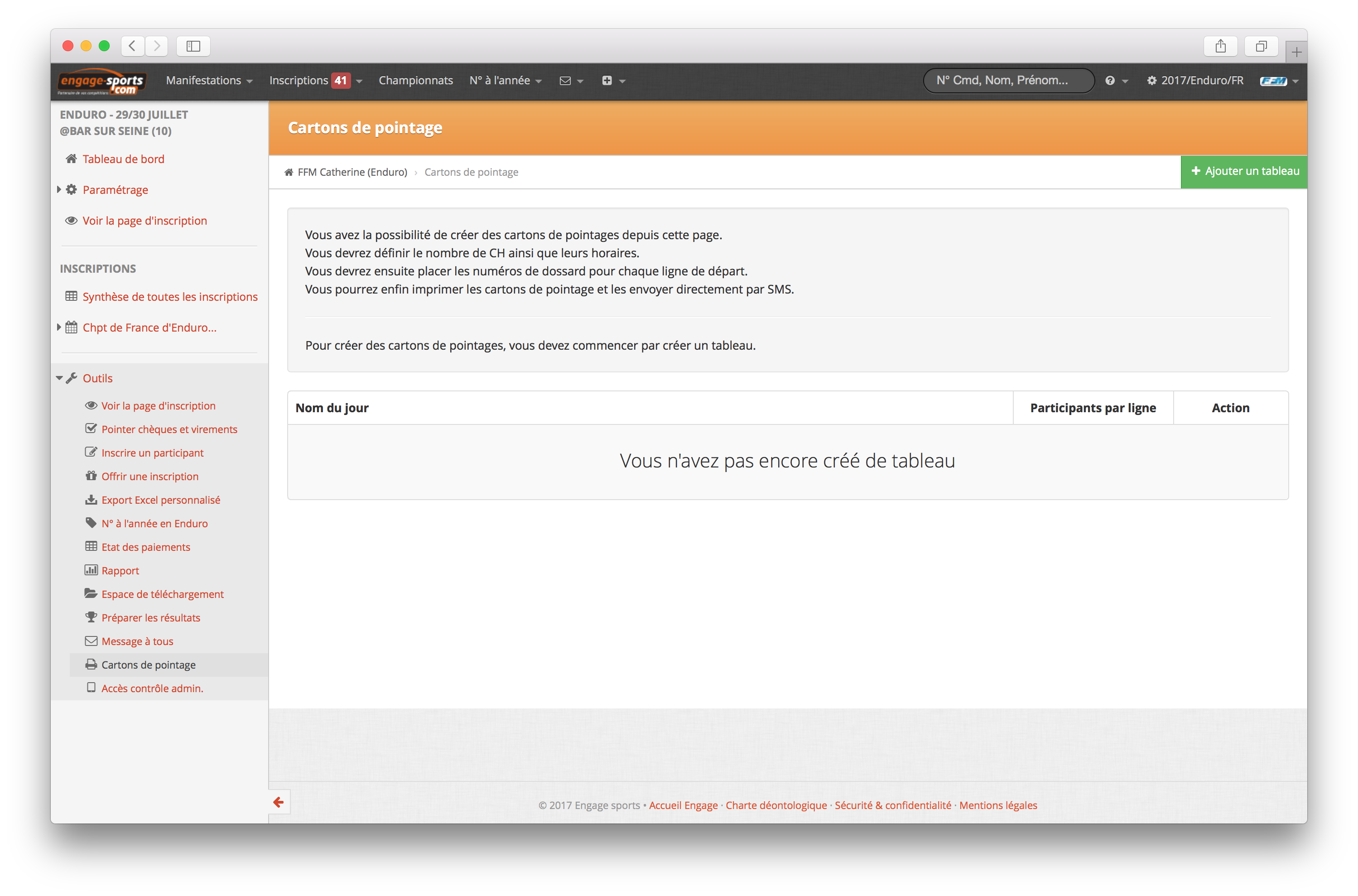Screen dimensions: 1358x896
Task: Go forward with browser forward arrow
Action: pos(157,46)
